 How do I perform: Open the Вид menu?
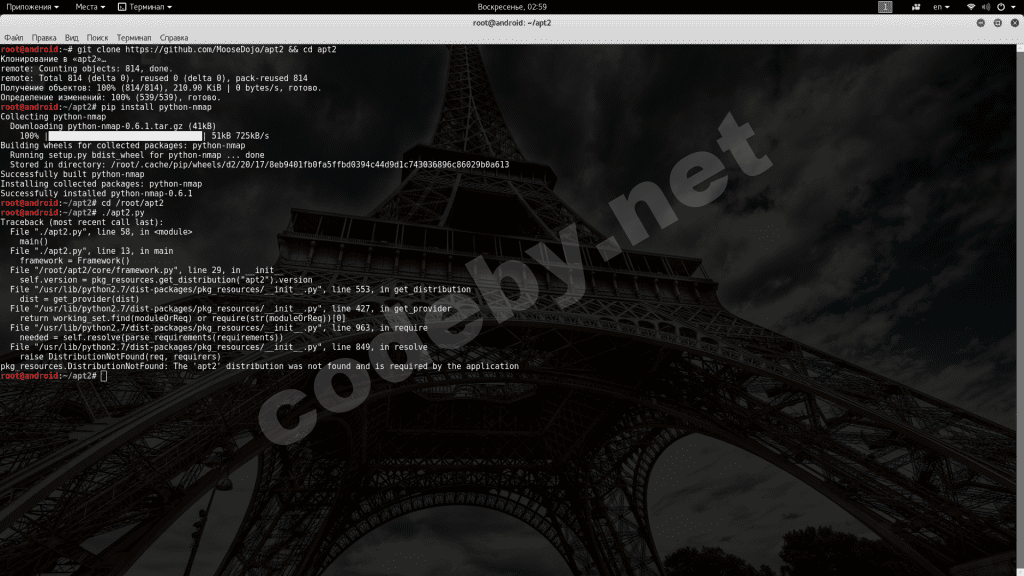[72, 38]
